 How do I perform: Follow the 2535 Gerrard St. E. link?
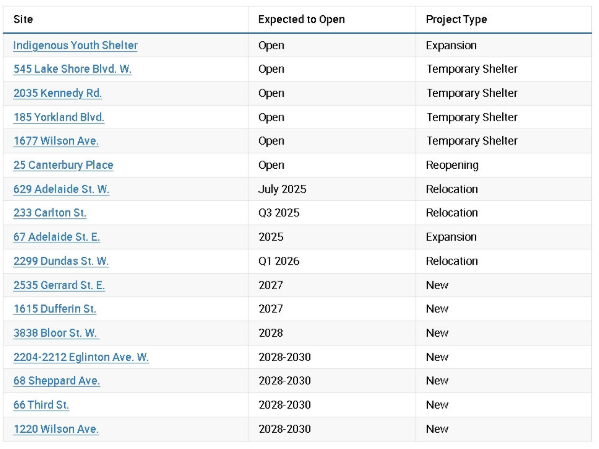coord(59,285)
